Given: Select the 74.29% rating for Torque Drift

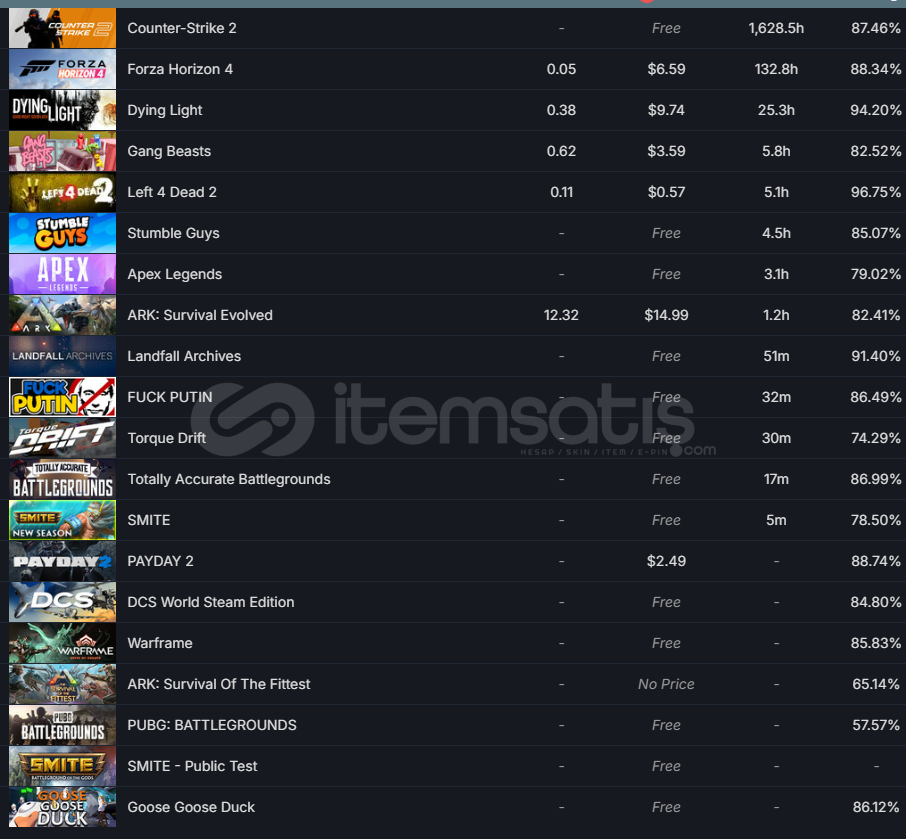Looking at the screenshot, I should 875,439.
